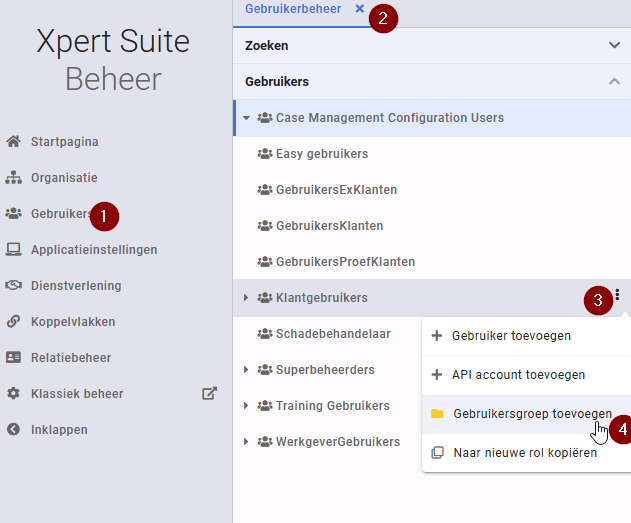
Task: Expand the Zoeken section chevron
Action: [614, 45]
